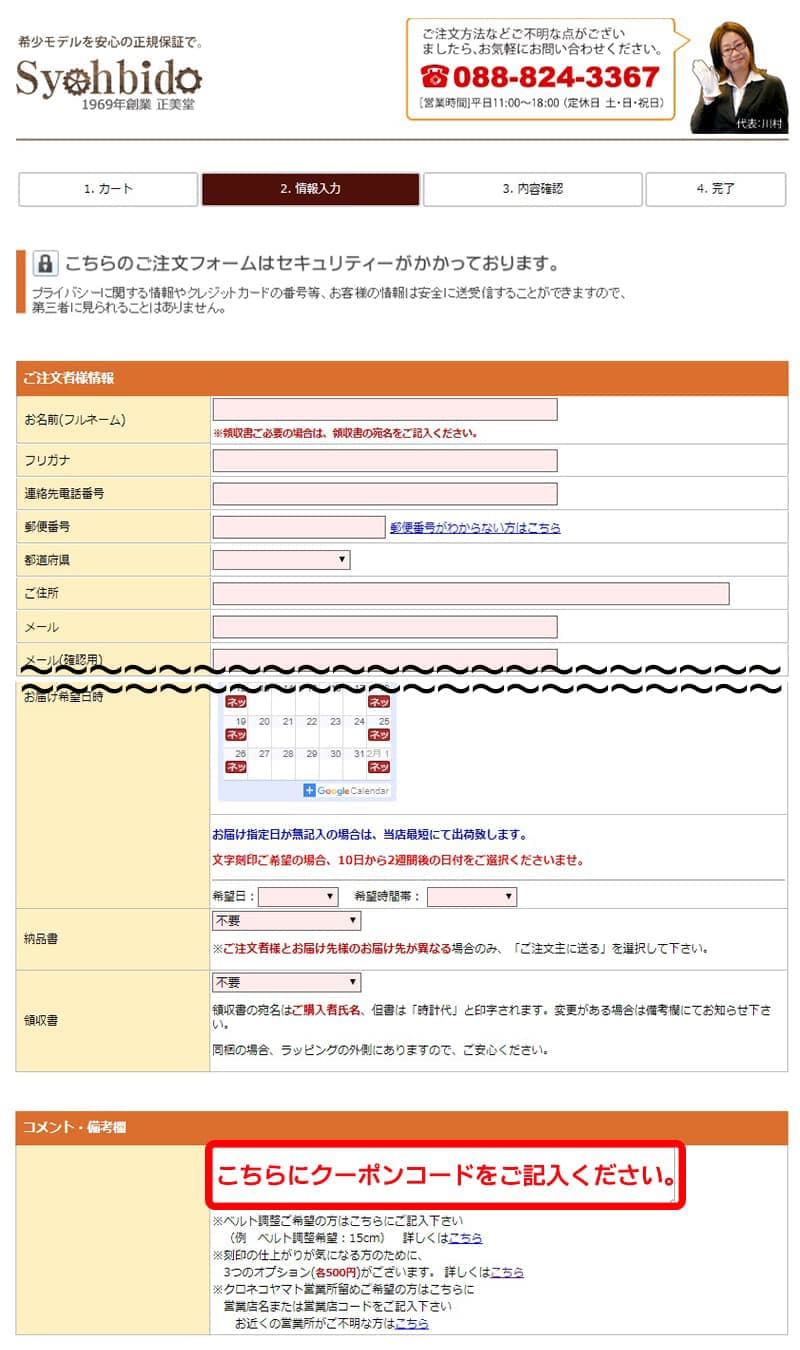Select day 31 in the calendar
Image resolution: width=800 pixels, height=1350 pixels.
[x=360, y=754]
